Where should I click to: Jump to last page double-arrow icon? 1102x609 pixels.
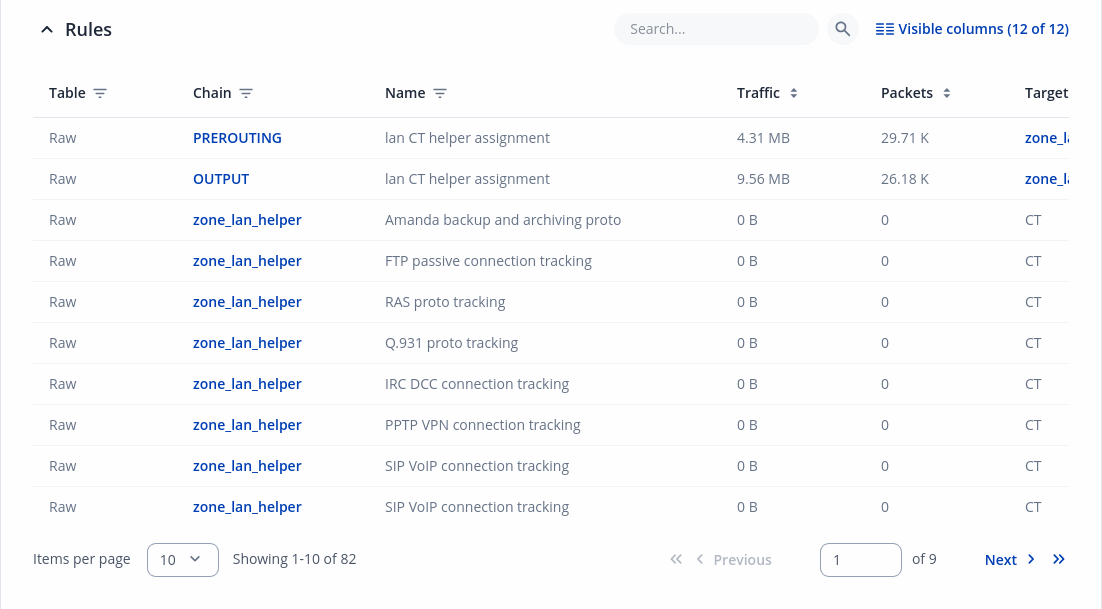click(x=1059, y=560)
